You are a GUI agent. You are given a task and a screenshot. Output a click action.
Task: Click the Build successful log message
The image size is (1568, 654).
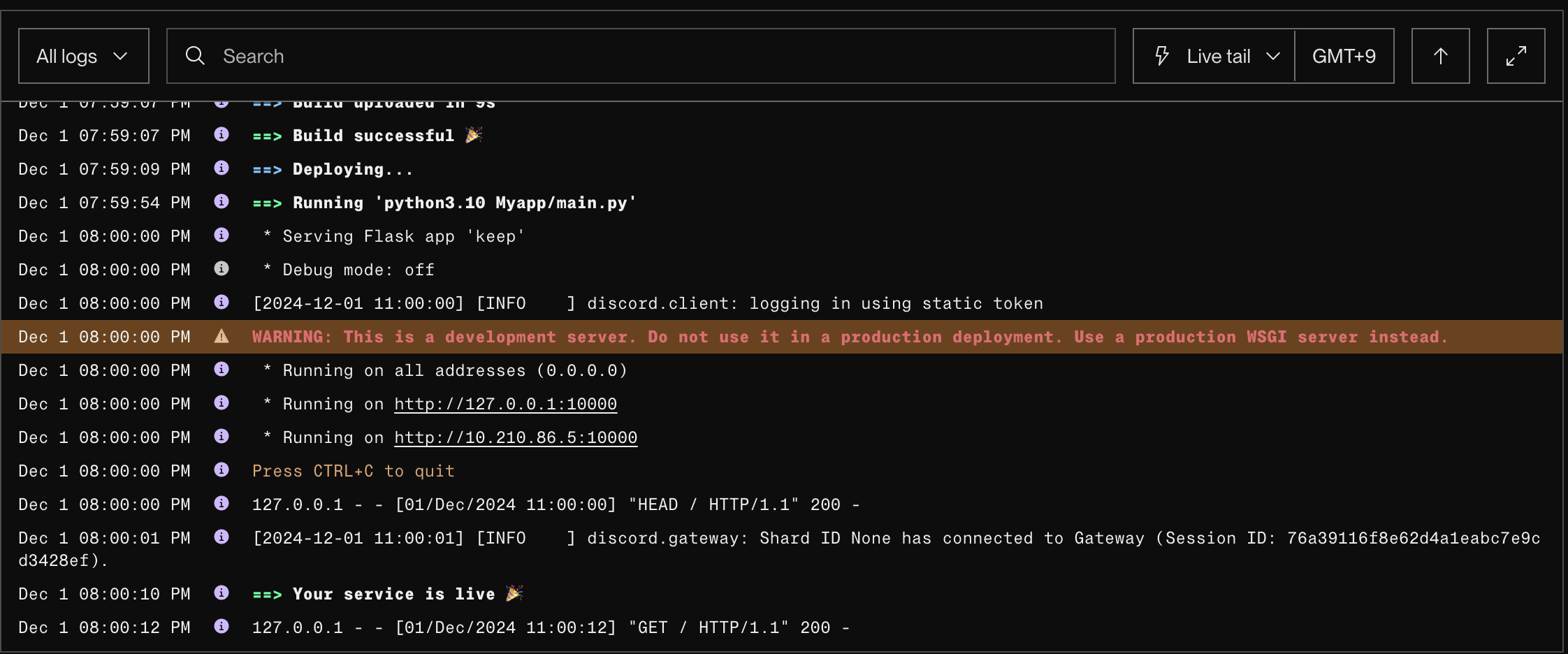368,136
